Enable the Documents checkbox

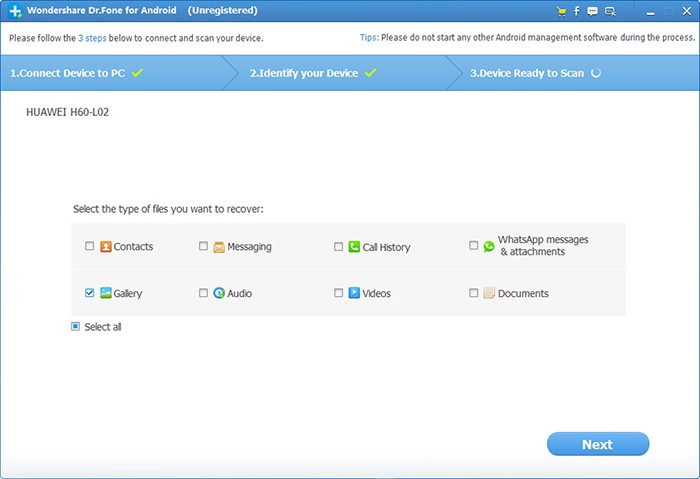click(474, 292)
